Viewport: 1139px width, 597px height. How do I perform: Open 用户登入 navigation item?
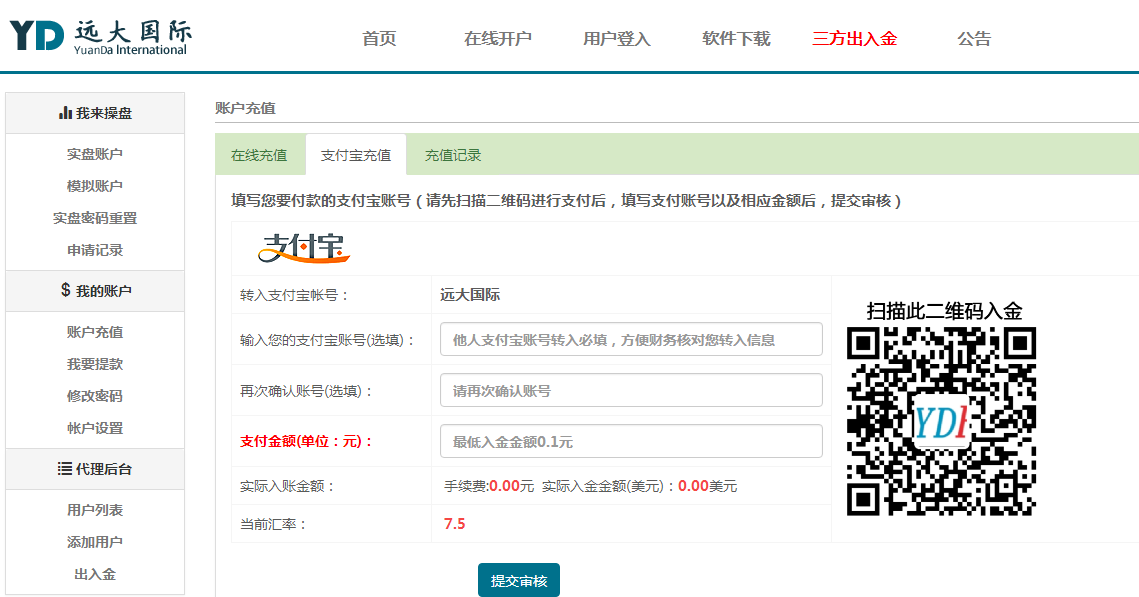(x=617, y=38)
